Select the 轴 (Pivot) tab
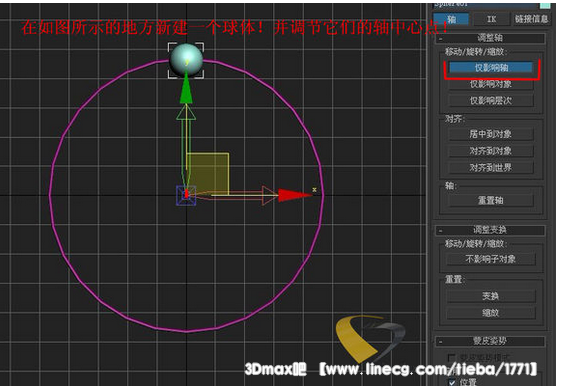The image size is (566, 386). 451,19
